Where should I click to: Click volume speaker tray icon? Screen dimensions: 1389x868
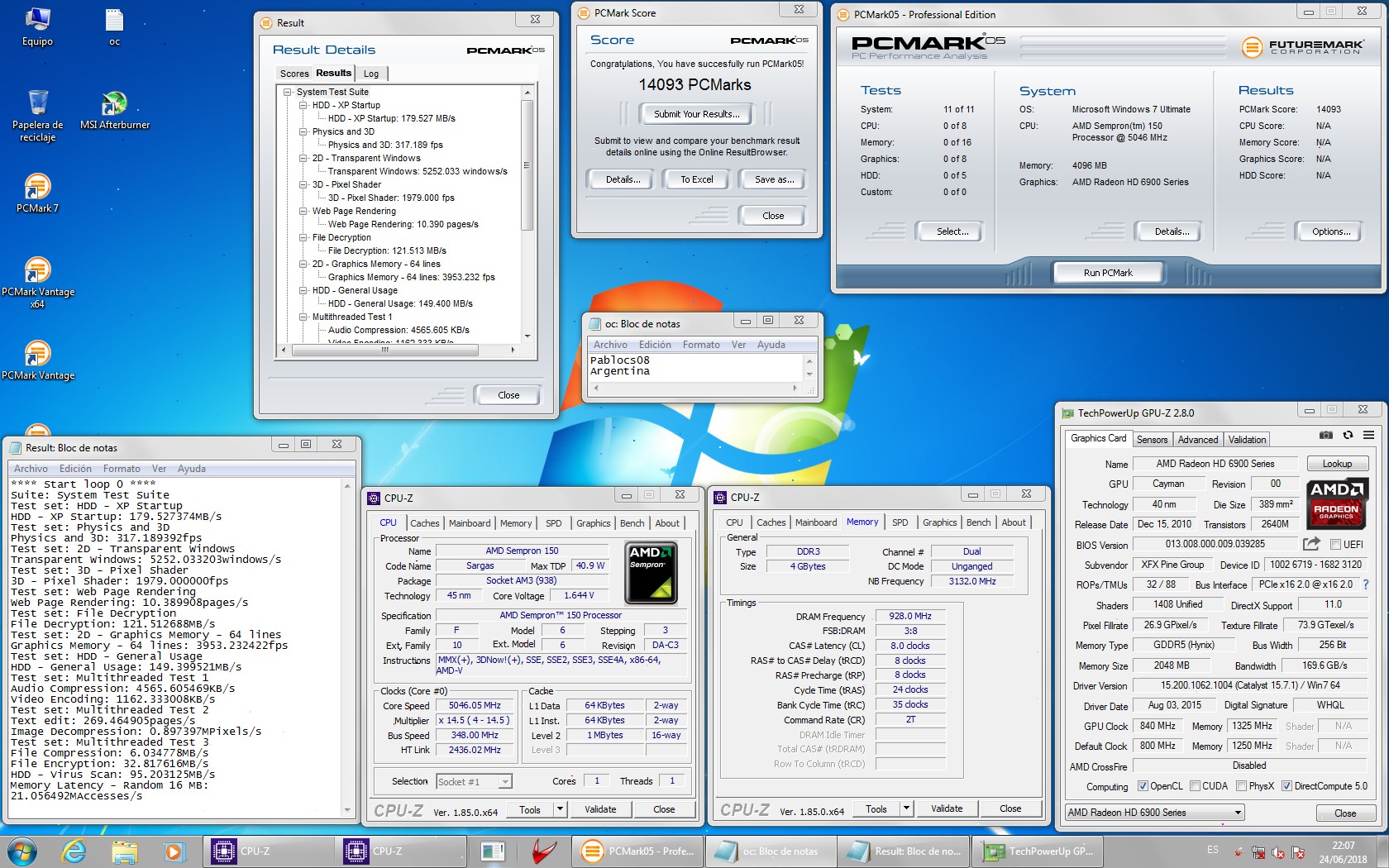coord(1277,852)
